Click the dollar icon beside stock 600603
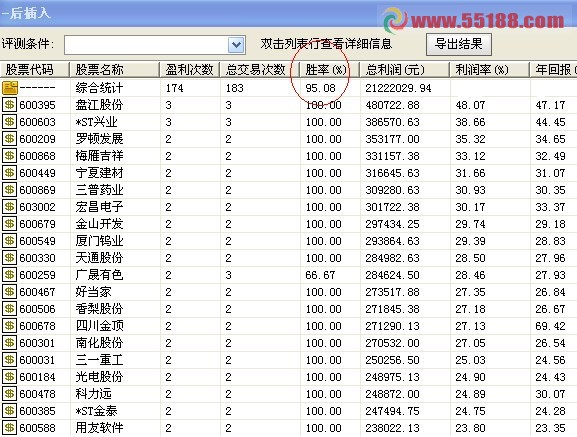 tap(9, 122)
